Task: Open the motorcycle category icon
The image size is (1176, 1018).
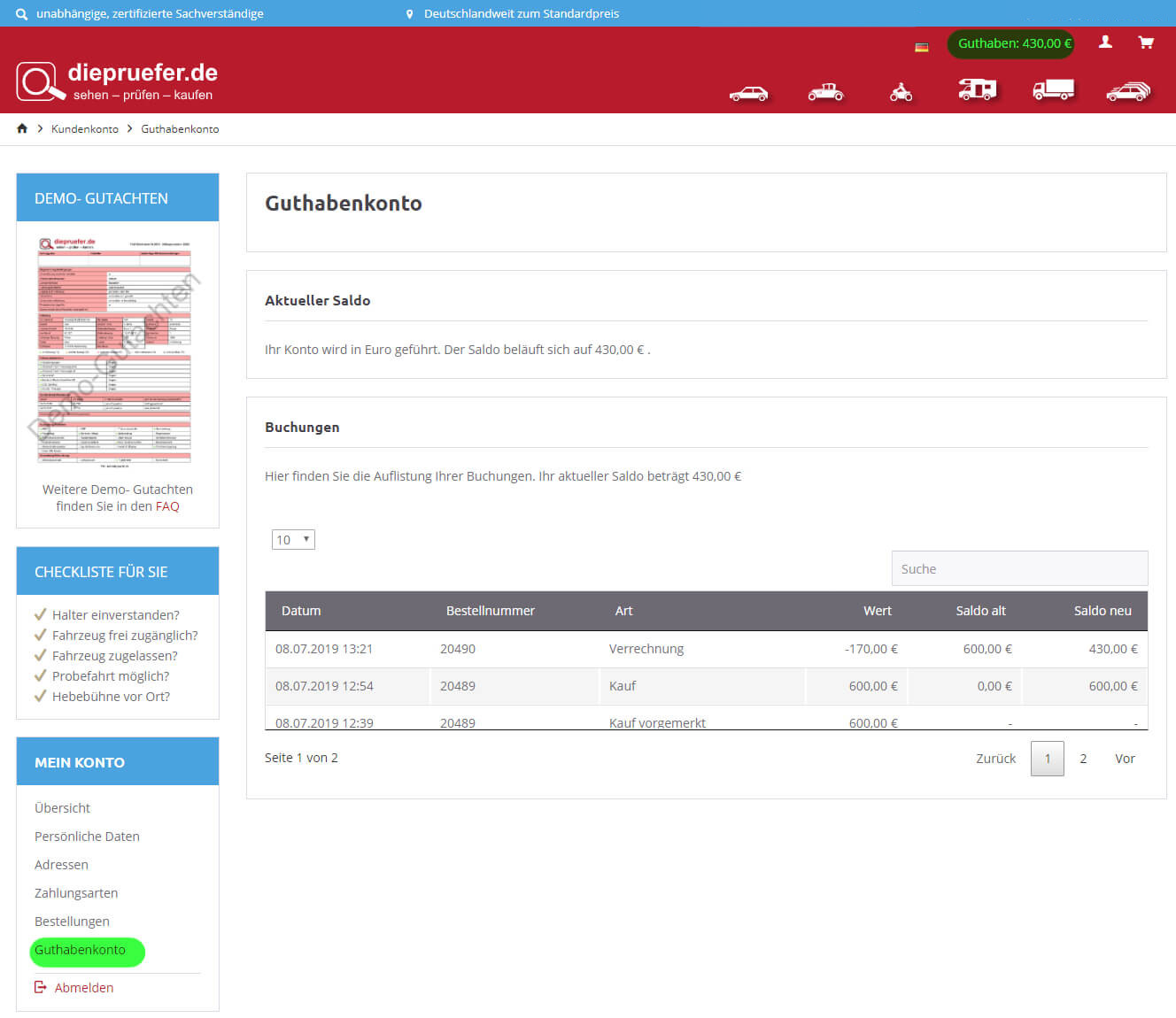Action: tap(901, 92)
